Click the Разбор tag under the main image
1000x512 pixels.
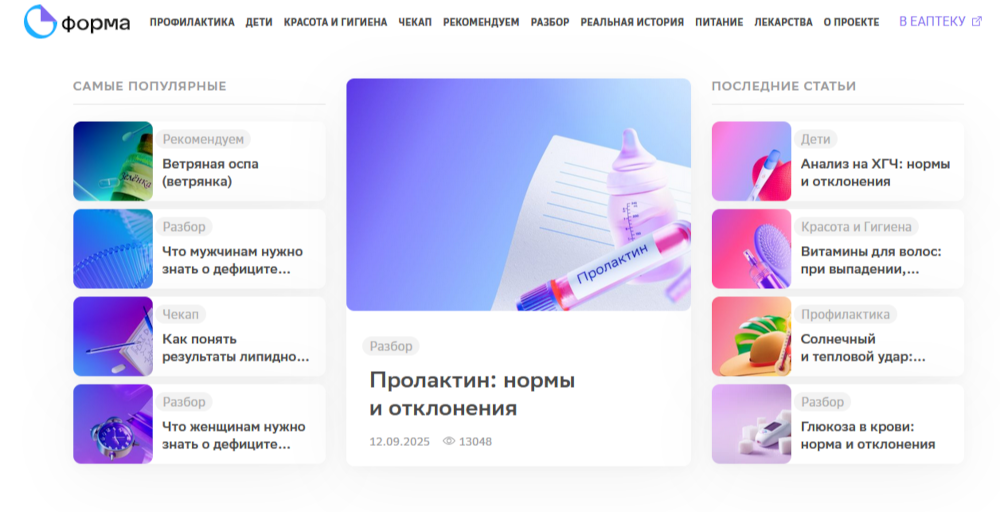click(391, 346)
